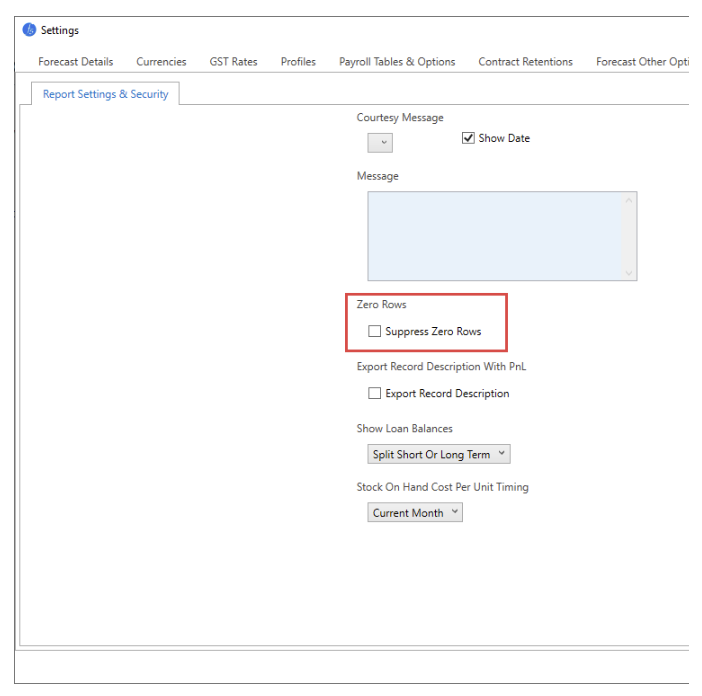Uncheck the Show Date checkbox
702x696 pixels.
468,138
